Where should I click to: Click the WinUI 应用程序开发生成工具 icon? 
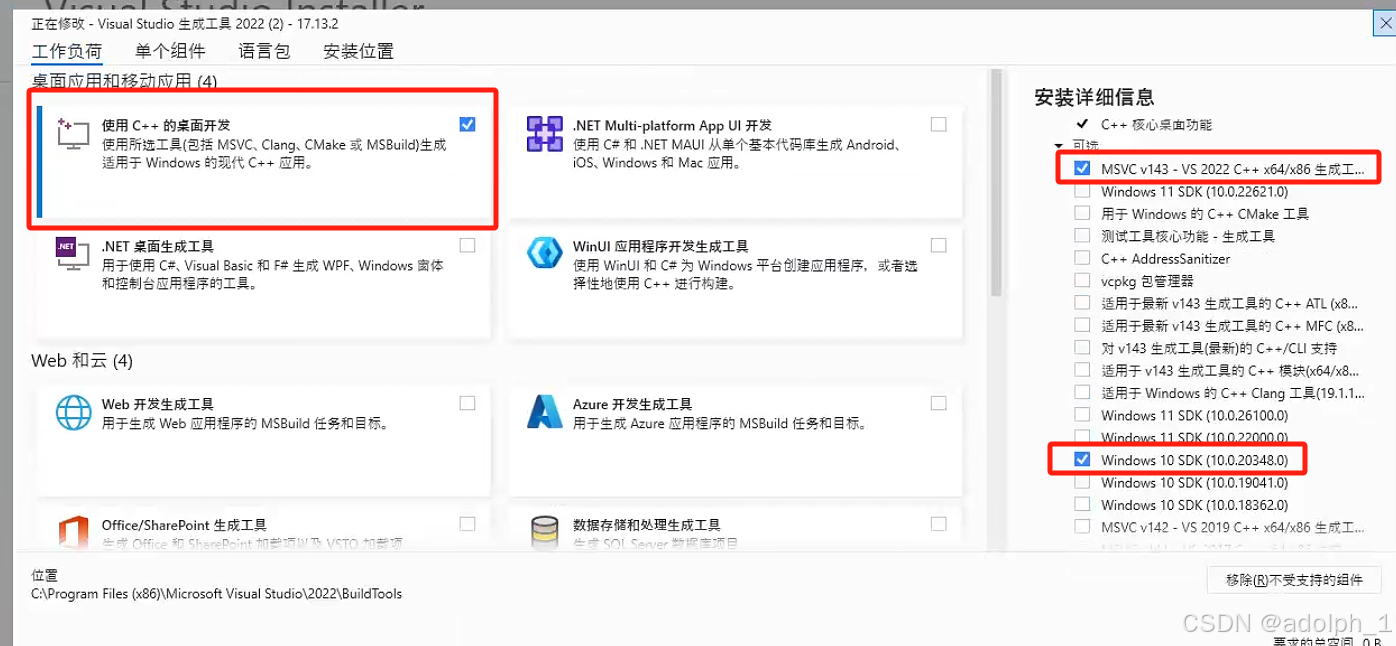(x=545, y=254)
